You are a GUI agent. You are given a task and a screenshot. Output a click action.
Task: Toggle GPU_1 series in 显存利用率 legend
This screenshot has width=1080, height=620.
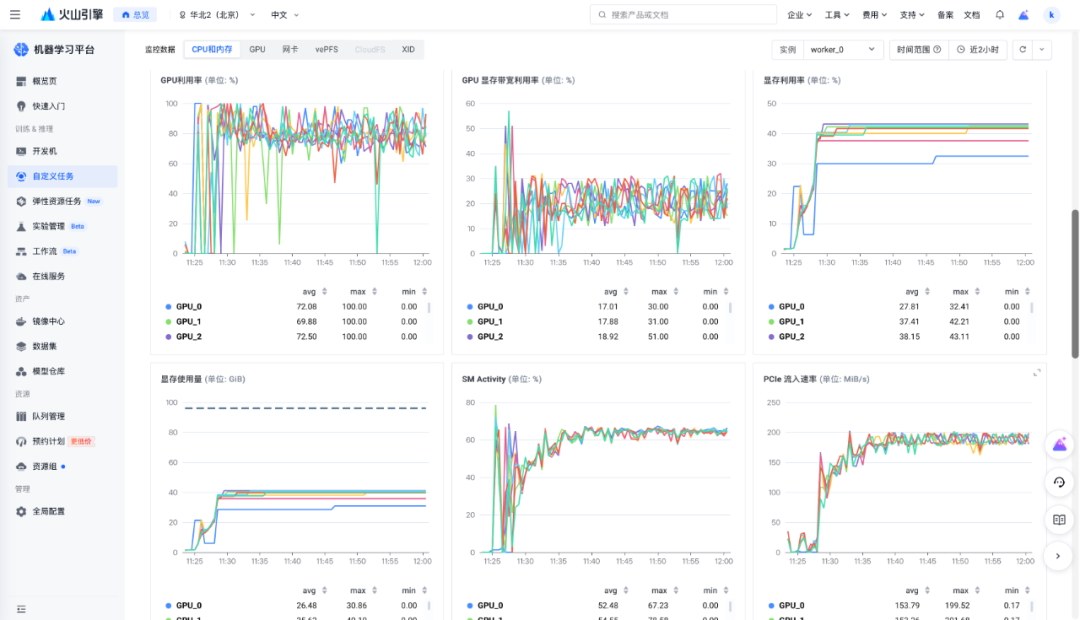tap(790, 322)
